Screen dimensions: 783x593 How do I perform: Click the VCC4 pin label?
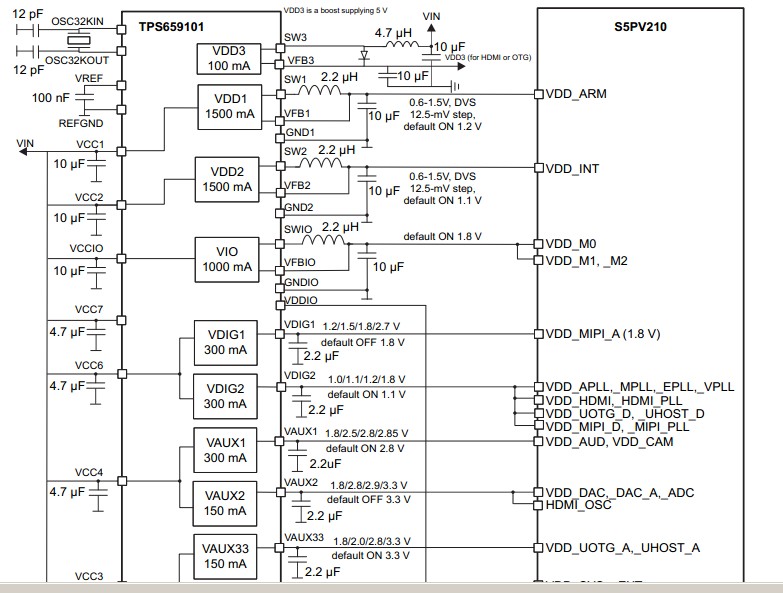click(x=89, y=472)
